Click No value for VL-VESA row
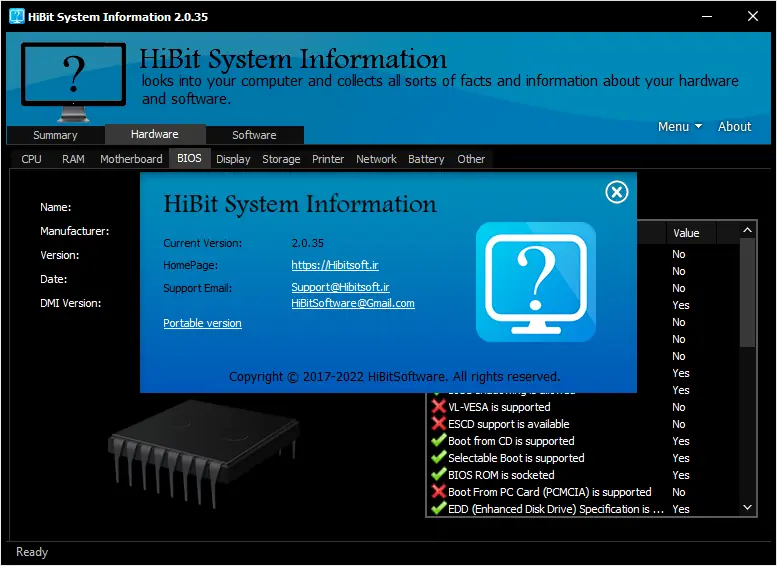Image resolution: width=777 pixels, height=566 pixels. pyautogui.click(x=678, y=407)
